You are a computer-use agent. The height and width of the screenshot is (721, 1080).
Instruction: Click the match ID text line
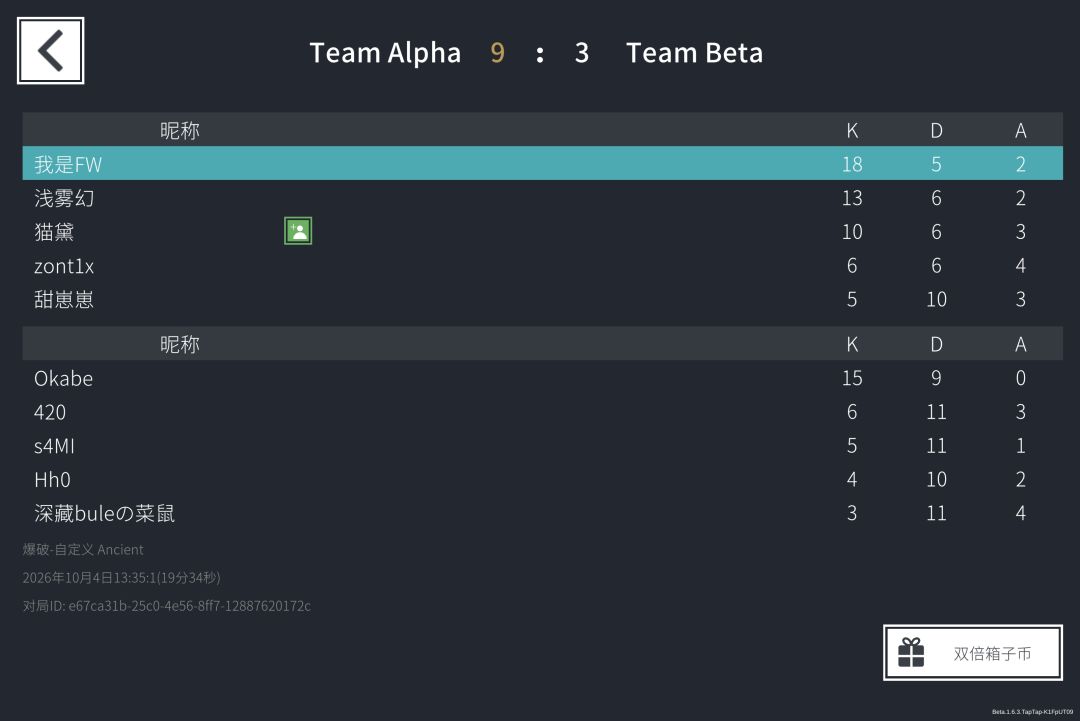click(x=167, y=606)
